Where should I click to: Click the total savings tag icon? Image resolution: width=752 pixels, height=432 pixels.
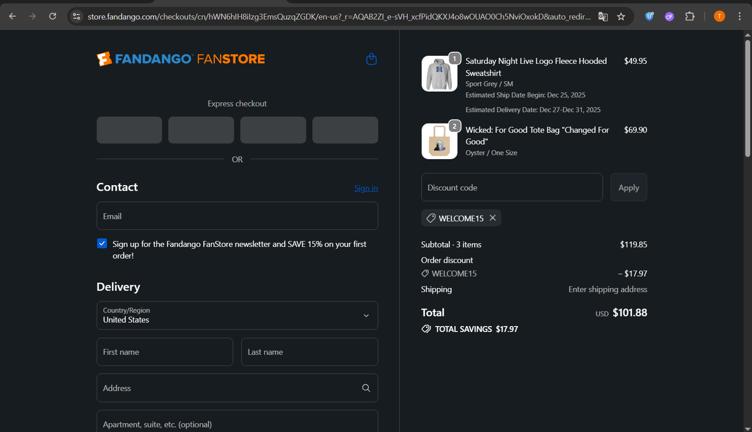coord(426,329)
